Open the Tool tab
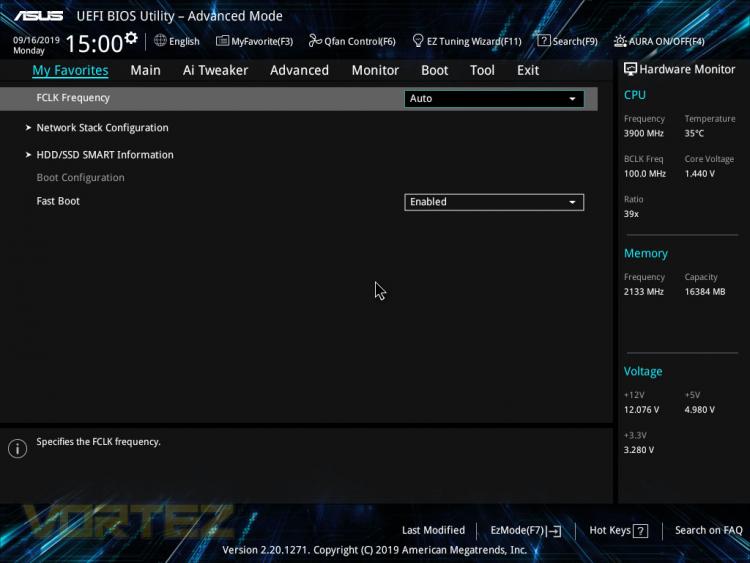 point(482,70)
